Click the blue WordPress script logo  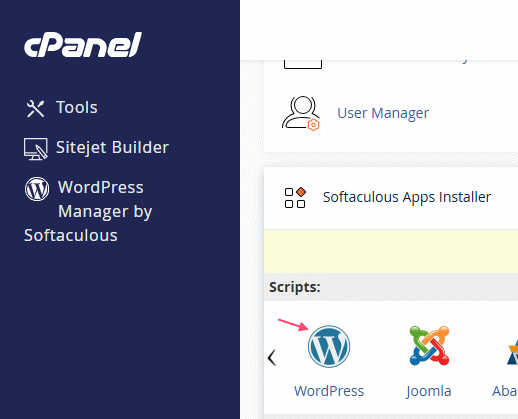coord(329,347)
